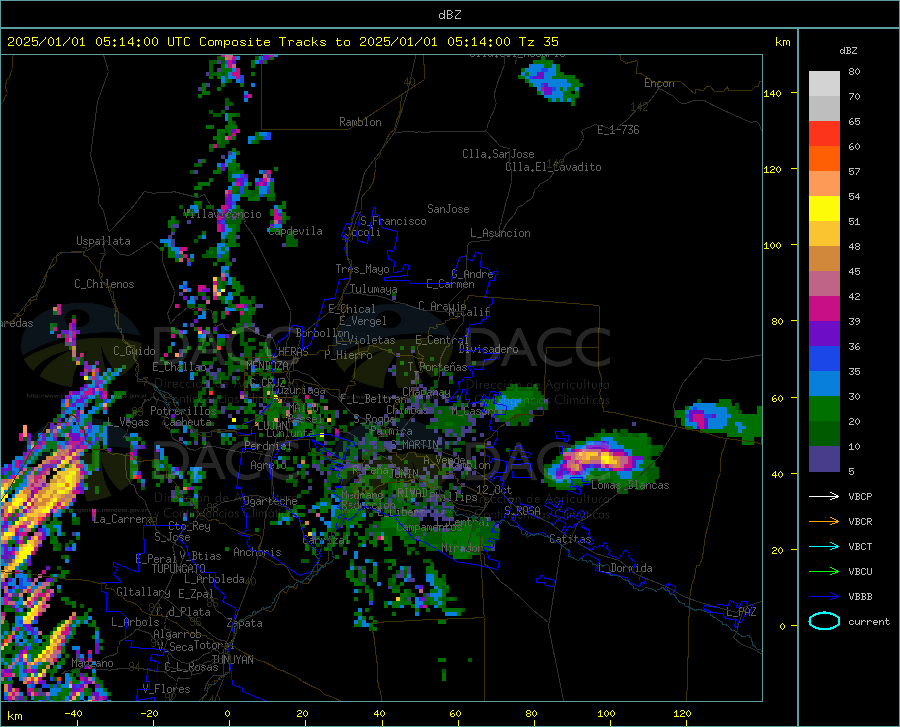Click the -40 km x-axis tick label
Viewport: 900px width, 727px height.
click(x=73, y=713)
